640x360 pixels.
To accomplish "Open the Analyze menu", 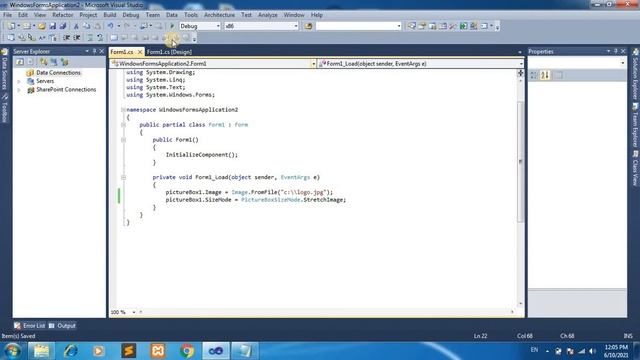I will 267,15.
